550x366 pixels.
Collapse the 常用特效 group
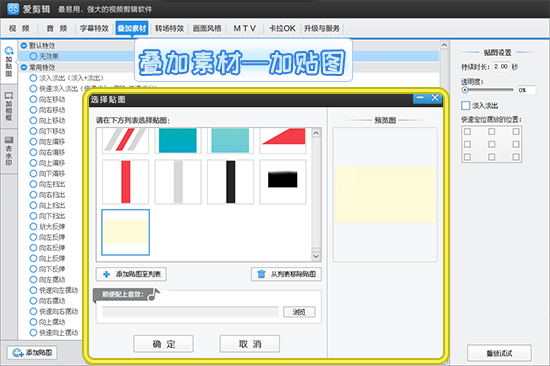pyautogui.click(x=24, y=67)
